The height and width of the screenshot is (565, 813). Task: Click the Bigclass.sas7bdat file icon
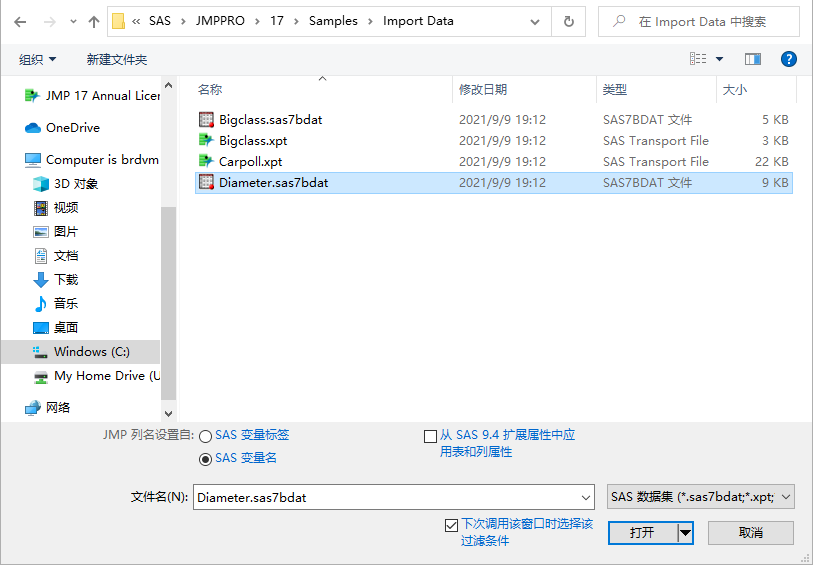tap(206, 120)
